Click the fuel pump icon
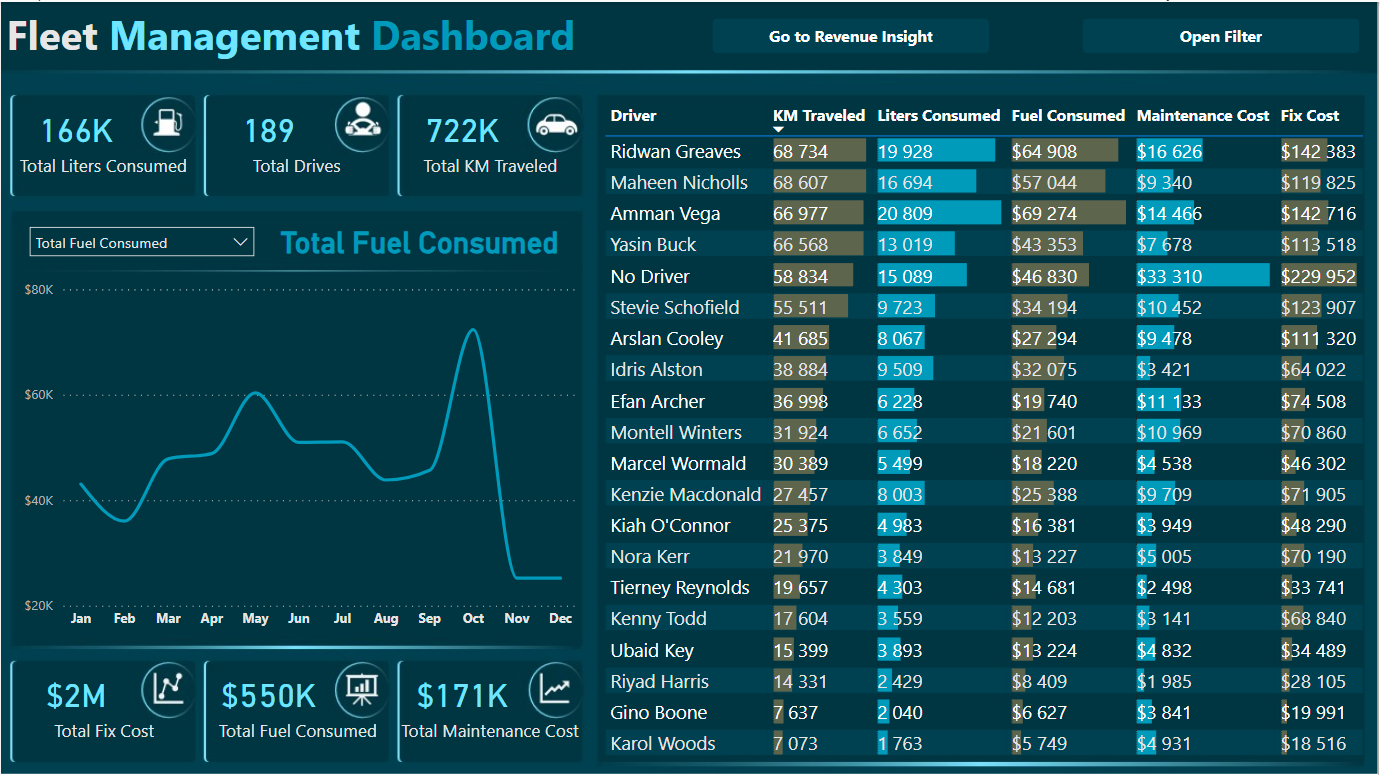This screenshot has width=1380, height=775. pos(167,123)
